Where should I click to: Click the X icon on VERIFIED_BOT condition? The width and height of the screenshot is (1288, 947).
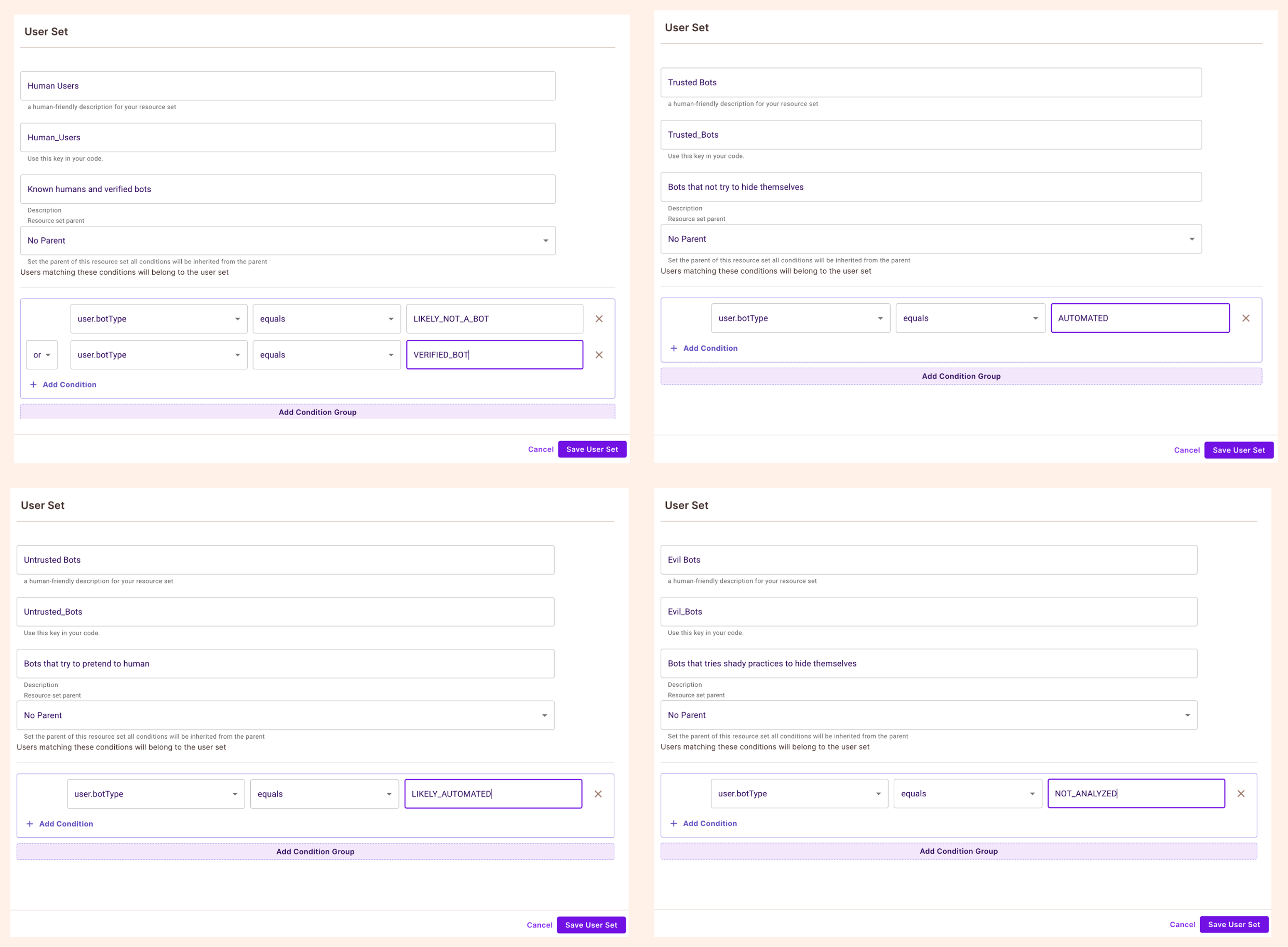point(599,354)
